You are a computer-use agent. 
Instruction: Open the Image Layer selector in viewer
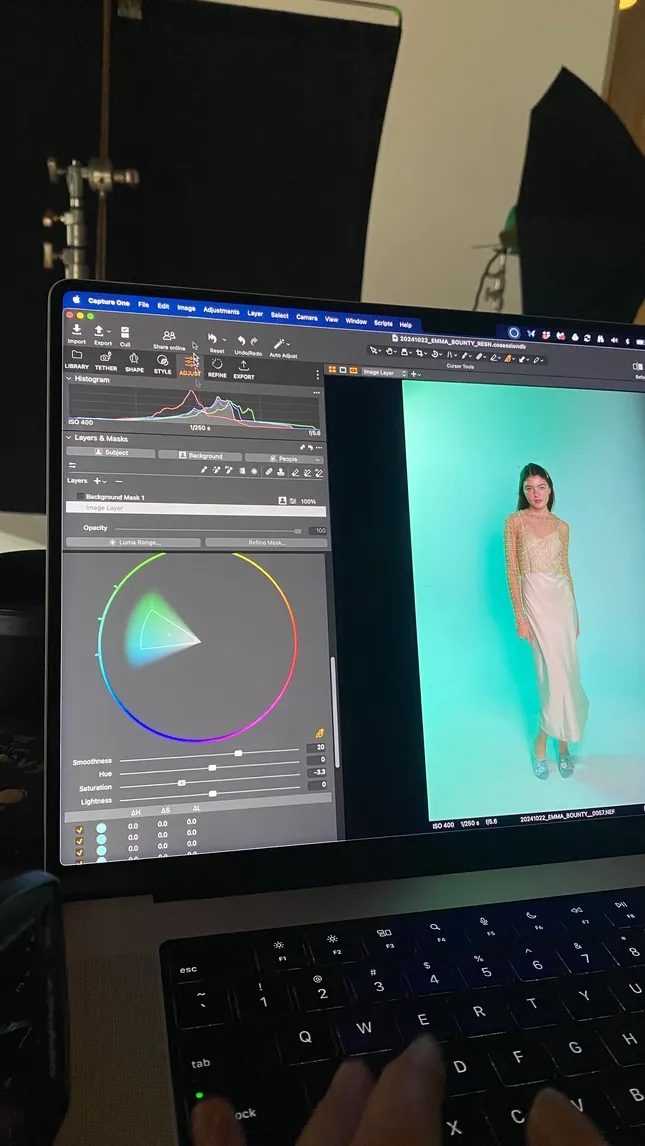(x=384, y=373)
